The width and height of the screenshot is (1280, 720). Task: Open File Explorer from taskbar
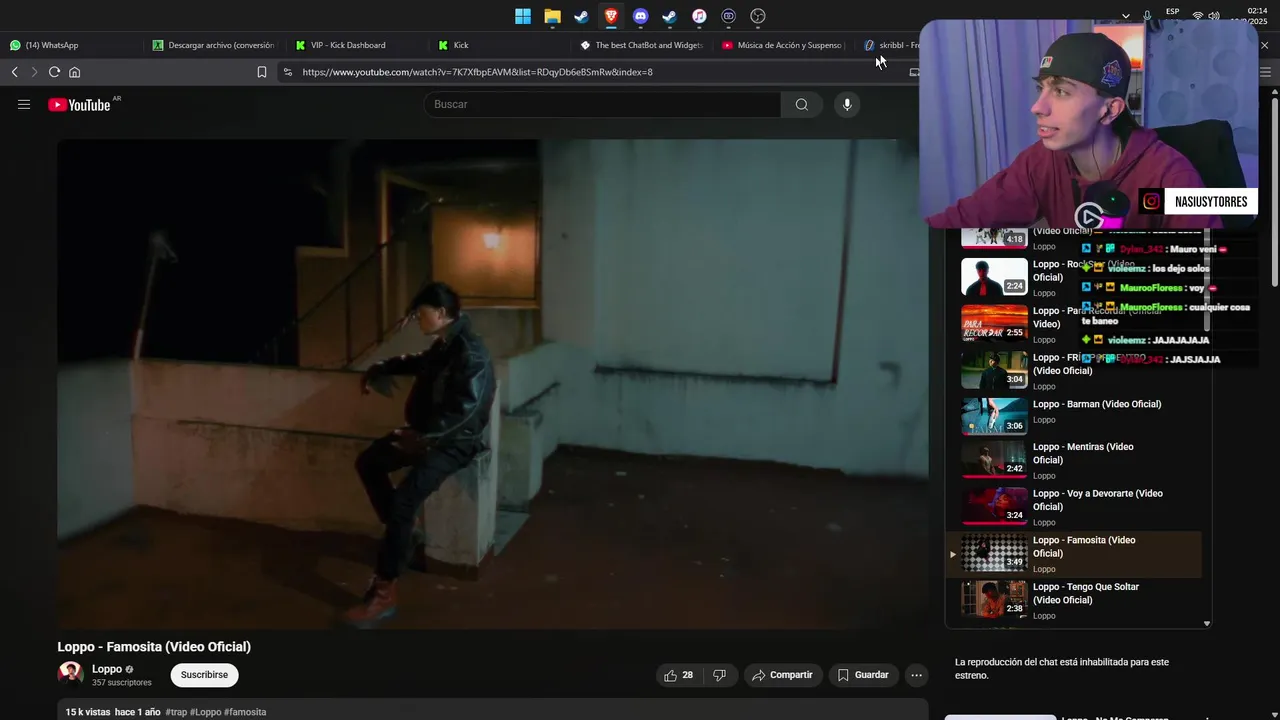coord(552,16)
